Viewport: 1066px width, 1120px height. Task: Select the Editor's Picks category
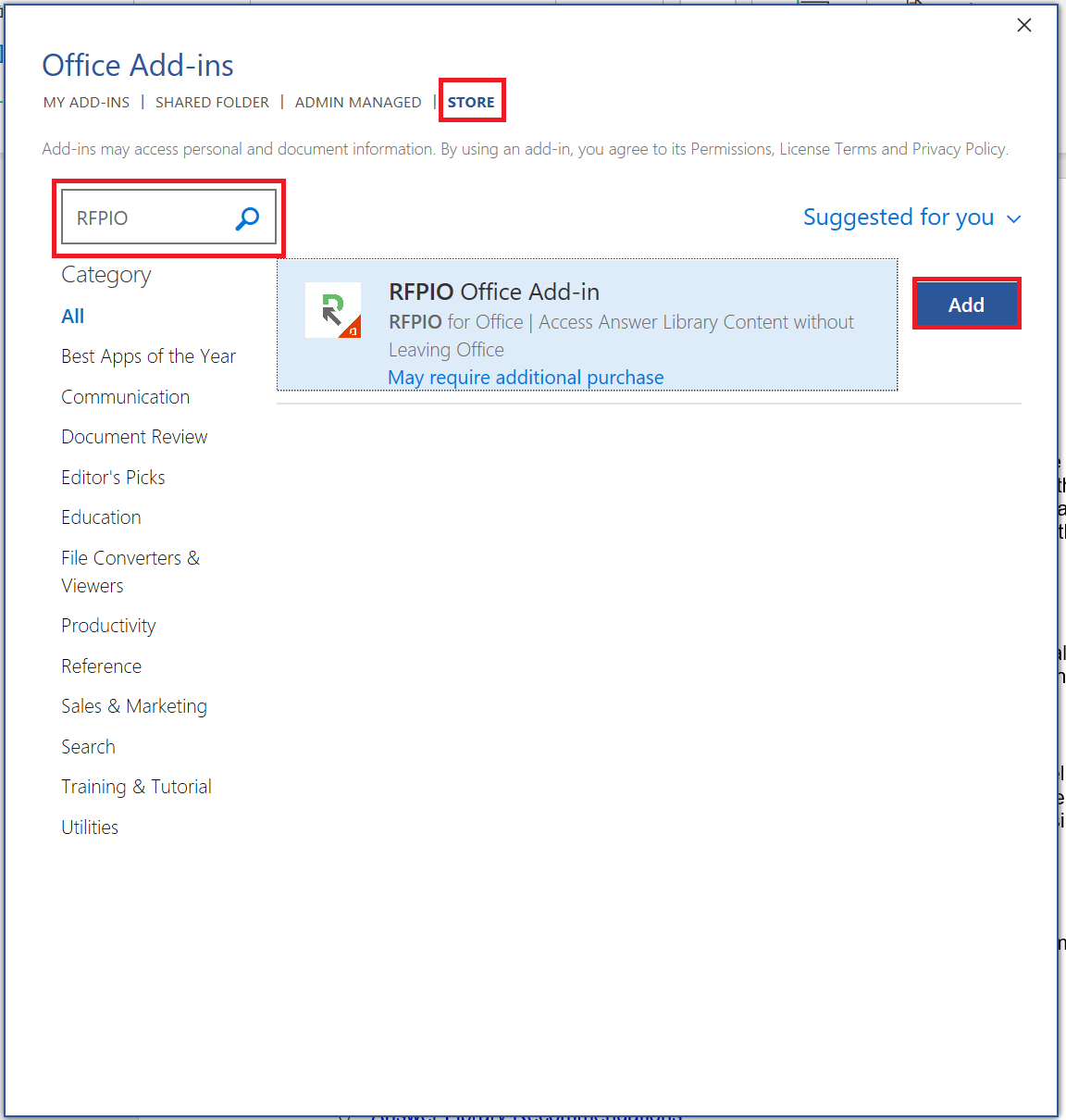pos(113,478)
